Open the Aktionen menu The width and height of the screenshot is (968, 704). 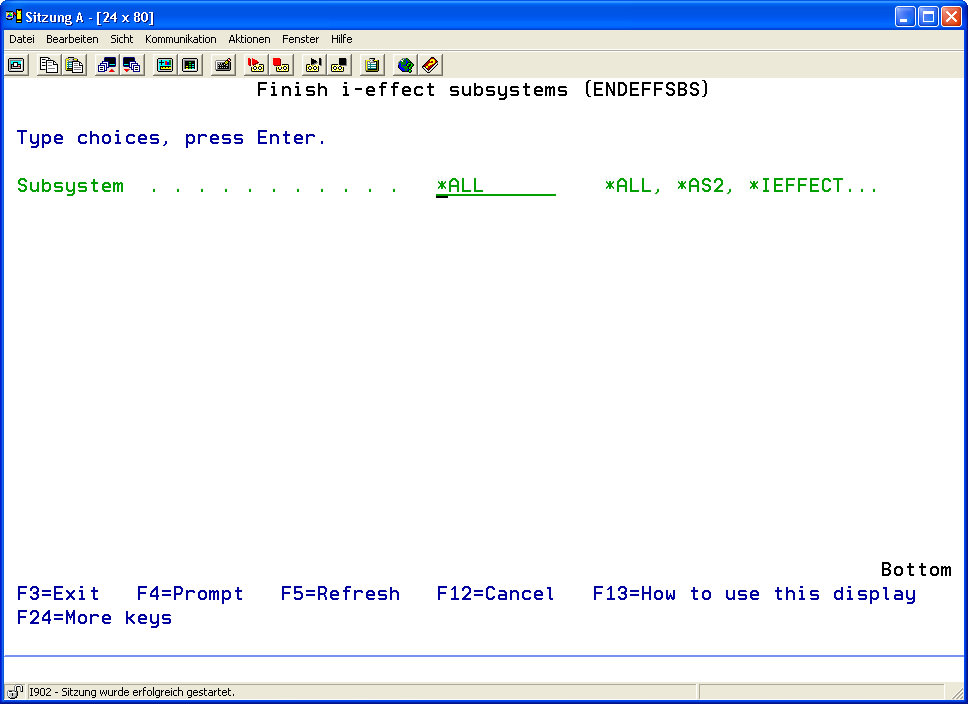pyautogui.click(x=249, y=39)
